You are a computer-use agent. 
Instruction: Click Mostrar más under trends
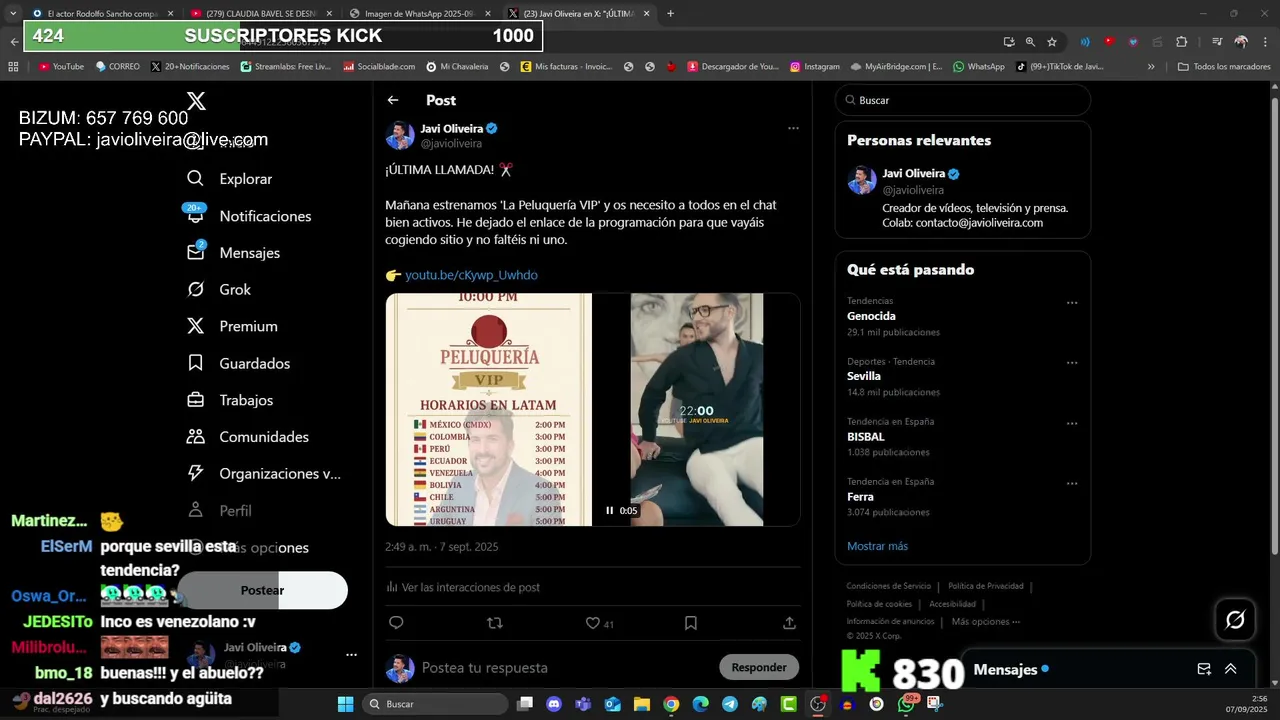877,546
